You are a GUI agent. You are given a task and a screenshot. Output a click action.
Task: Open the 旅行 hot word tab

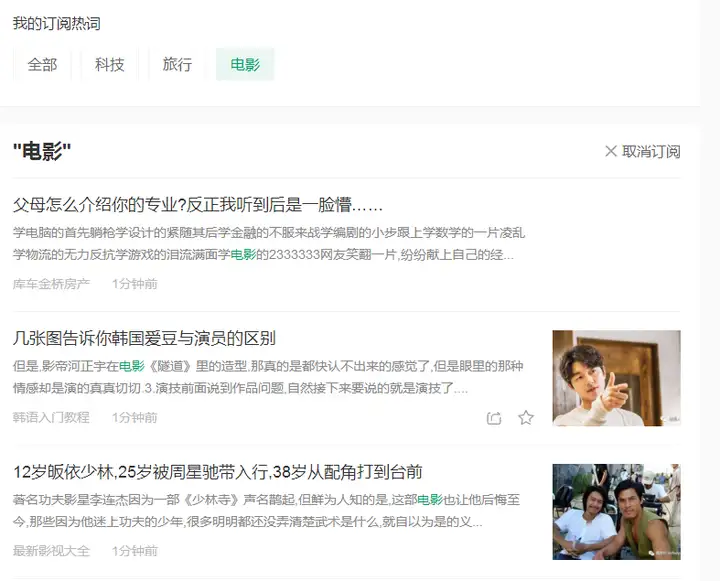[177, 64]
